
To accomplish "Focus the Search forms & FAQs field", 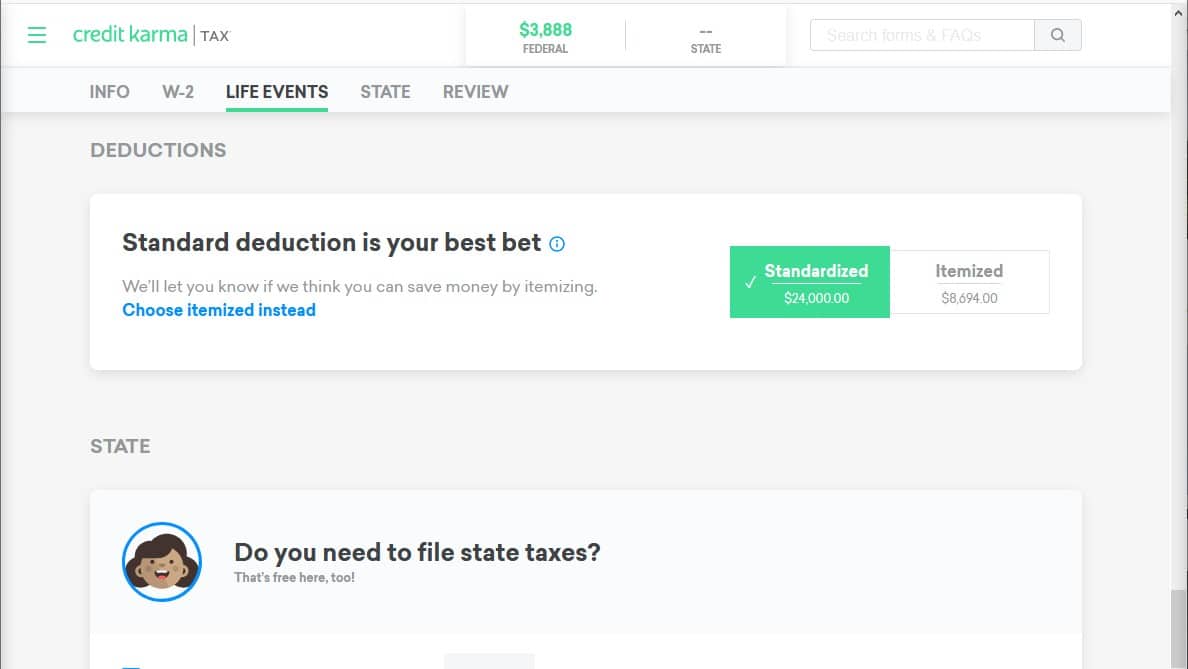I will click(922, 35).
